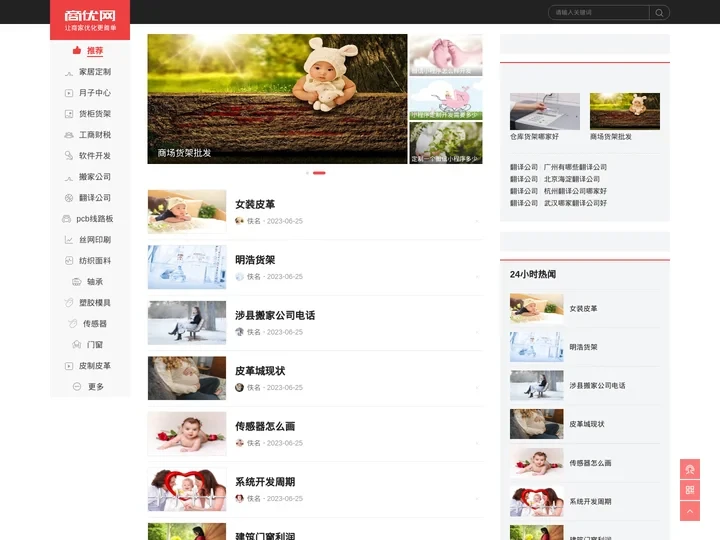Select the active red carousel indicator
The image size is (720, 540).
pyautogui.click(x=319, y=173)
